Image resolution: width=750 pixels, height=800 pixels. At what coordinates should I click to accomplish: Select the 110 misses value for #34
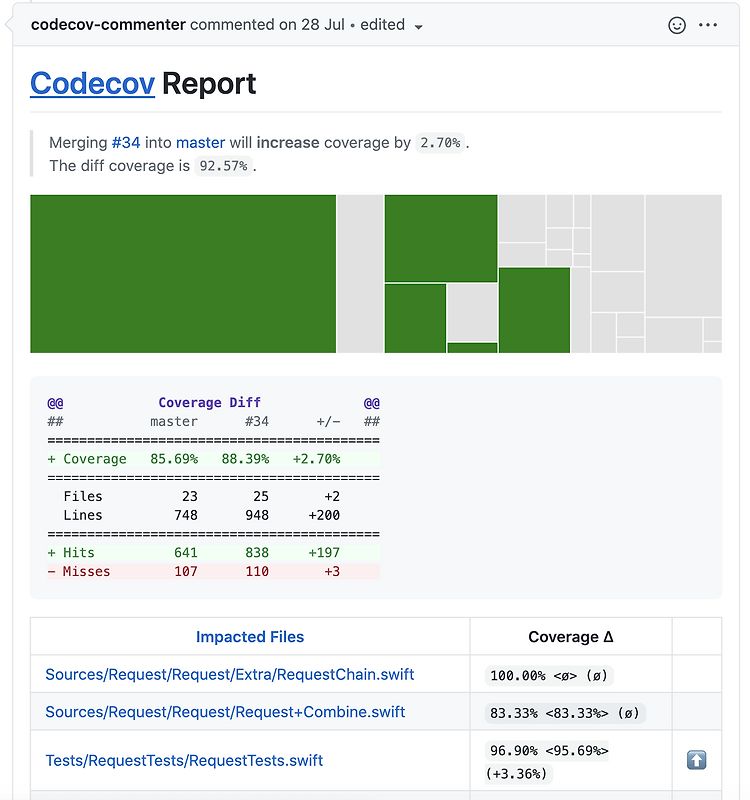(257, 571)
